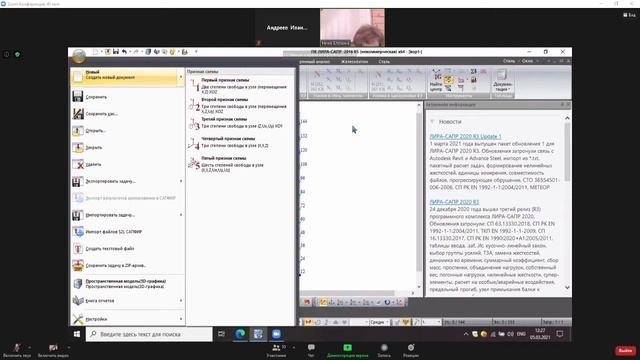Open the 'Стиль' dropdown in the ribbon header
The height and width of the screenshot is (360, 640).
(510, 61)
